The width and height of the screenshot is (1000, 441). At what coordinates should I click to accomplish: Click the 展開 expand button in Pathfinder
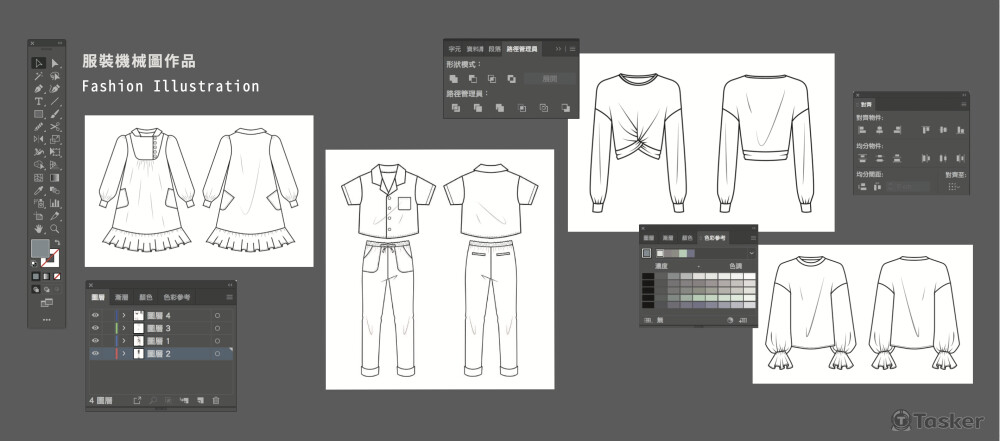click(x=548, y=78)
